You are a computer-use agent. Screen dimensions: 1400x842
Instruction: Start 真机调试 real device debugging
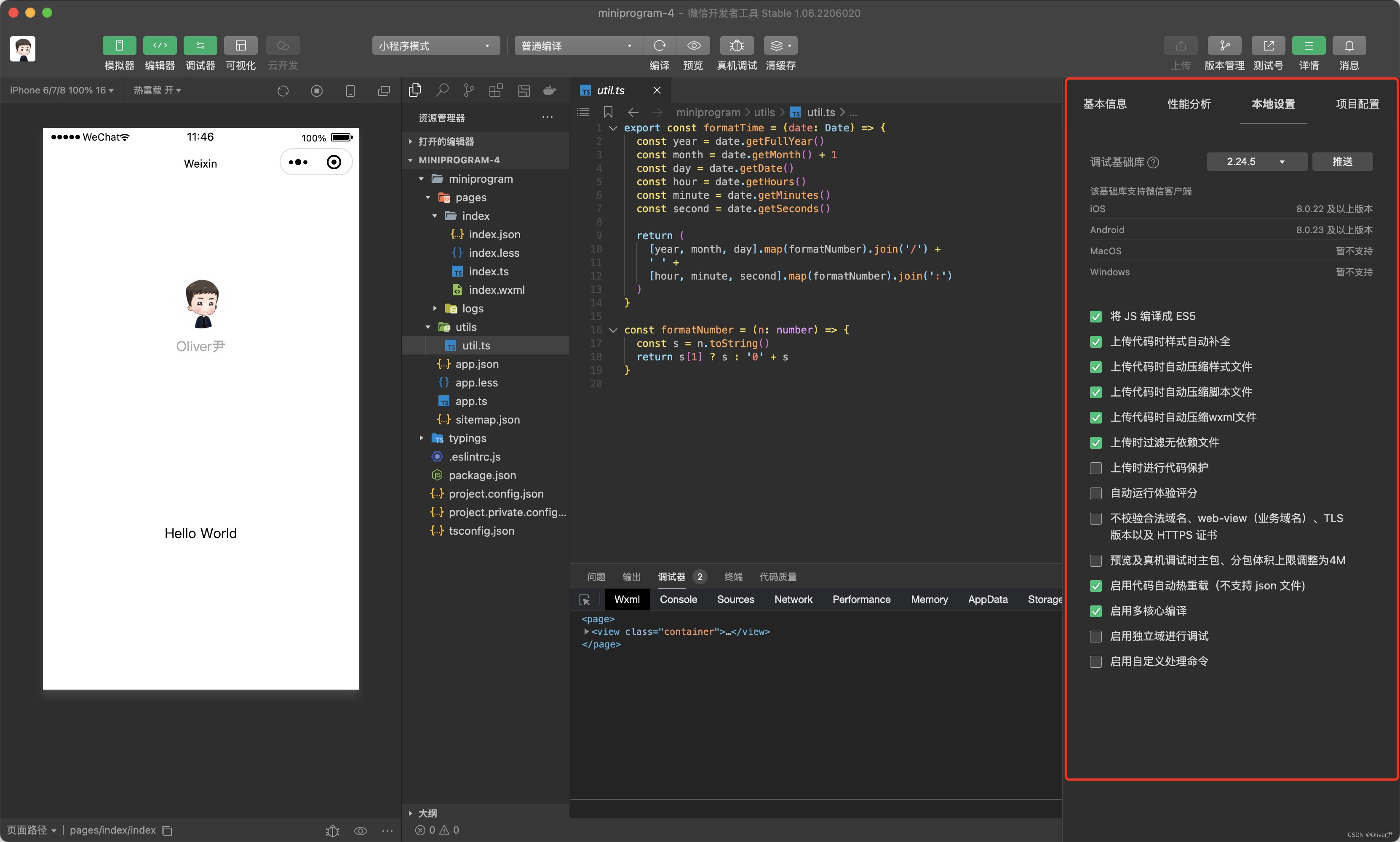737,45
